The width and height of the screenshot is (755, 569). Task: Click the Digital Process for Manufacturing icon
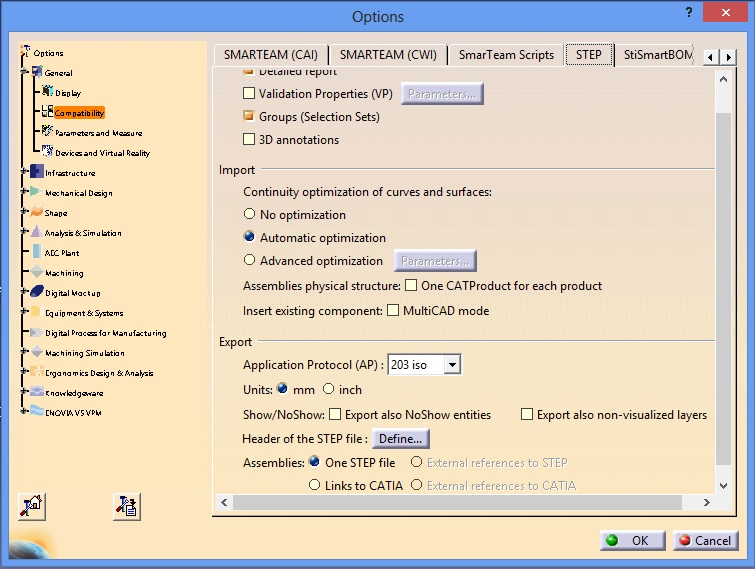(x=36, y=332)
